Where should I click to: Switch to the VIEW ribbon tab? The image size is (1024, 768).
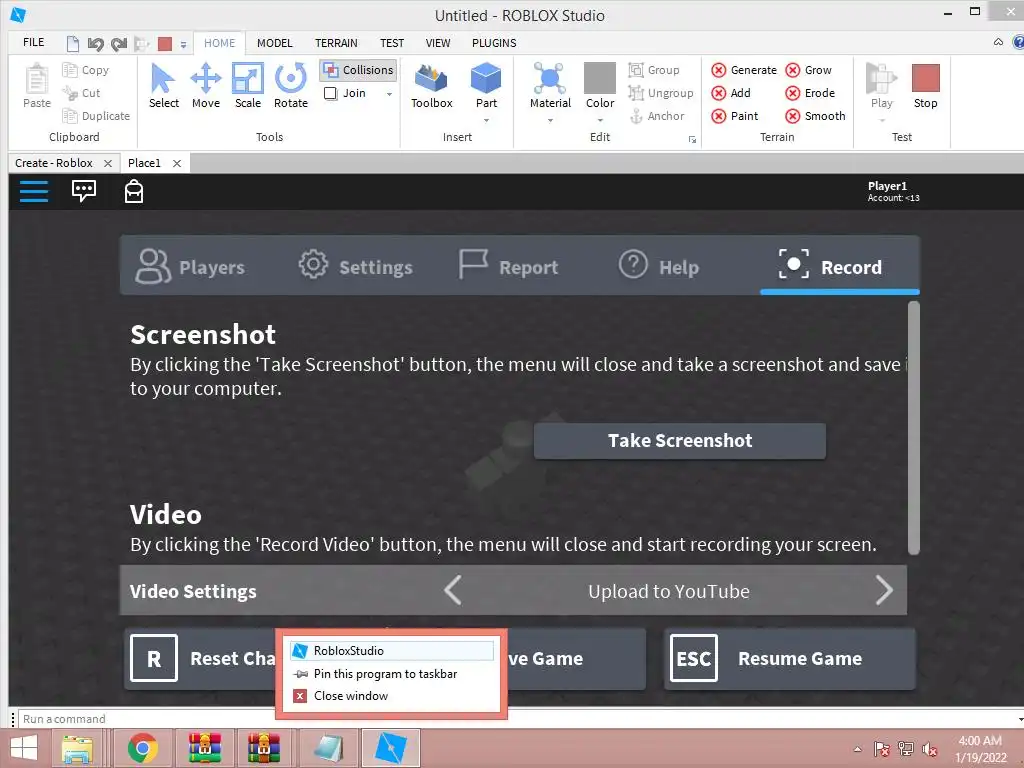[x=438, y=43]
